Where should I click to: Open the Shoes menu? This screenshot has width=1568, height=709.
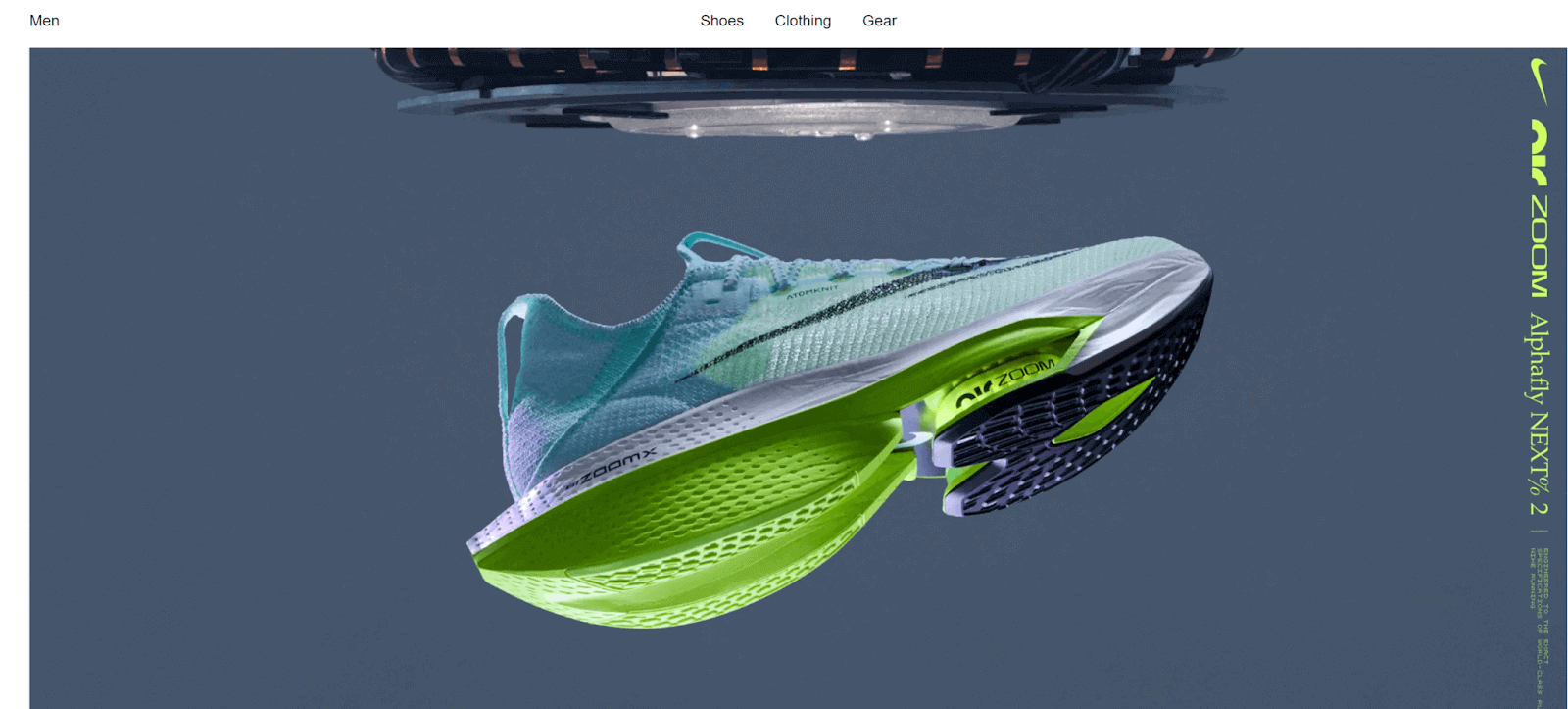(721, 21)
